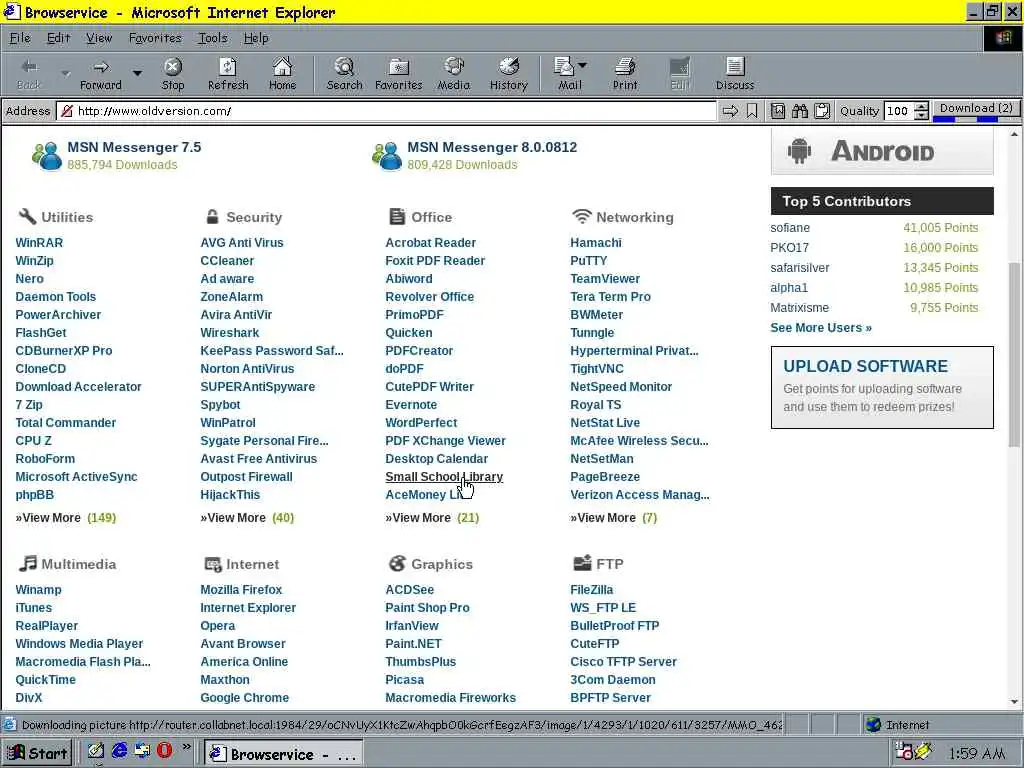
Task: Click the vertical scrollbar thumb
Action: tap(1014, 355)
